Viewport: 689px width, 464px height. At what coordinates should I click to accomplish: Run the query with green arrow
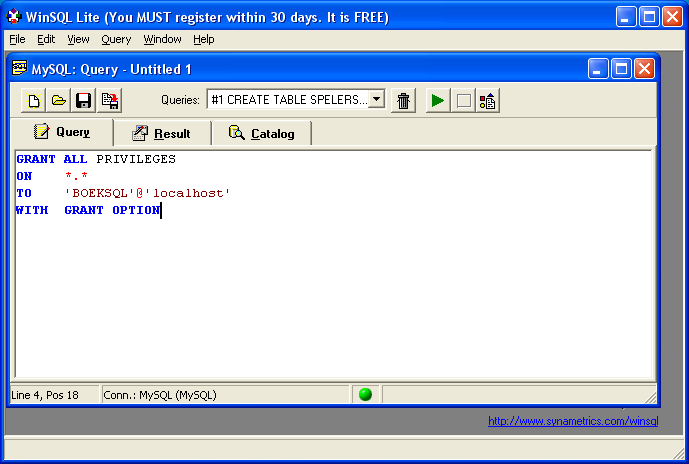(438, 101)
